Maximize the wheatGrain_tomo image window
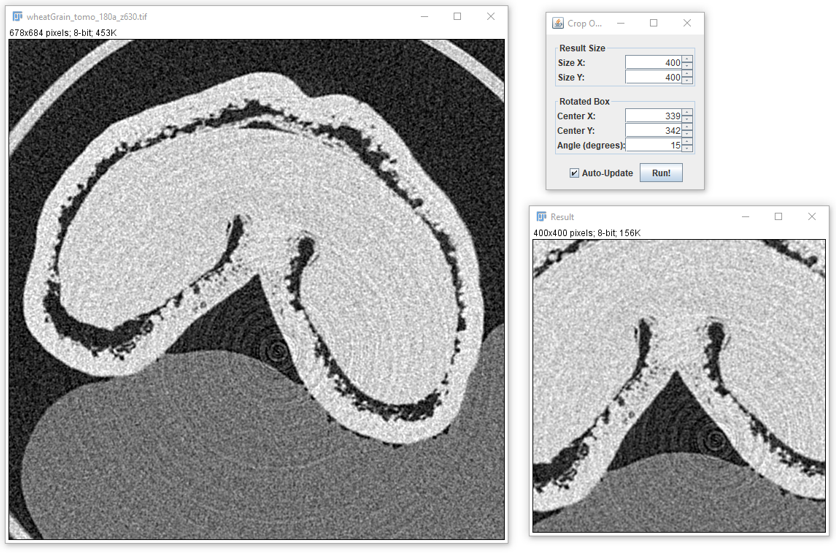 (457, 17)
